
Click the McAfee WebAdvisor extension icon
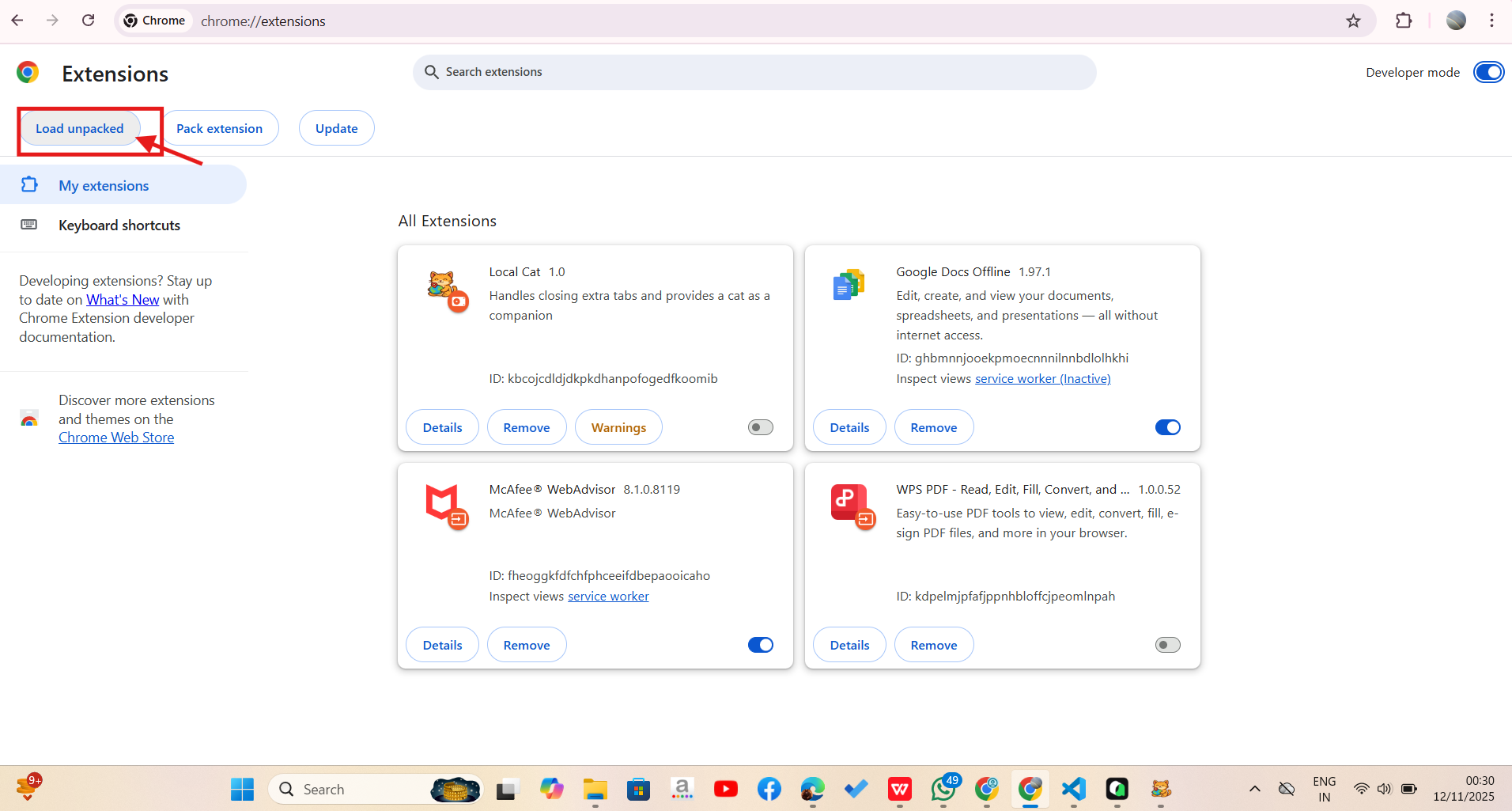click(445, 506)
